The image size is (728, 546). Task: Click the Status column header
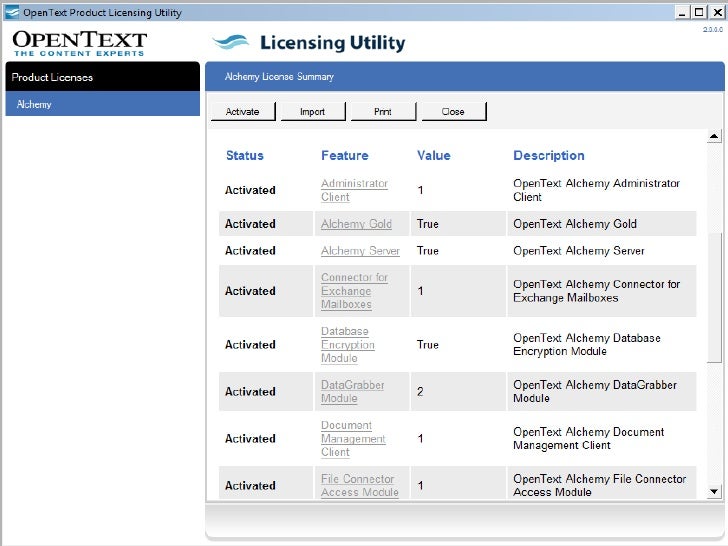coord(245,156)
